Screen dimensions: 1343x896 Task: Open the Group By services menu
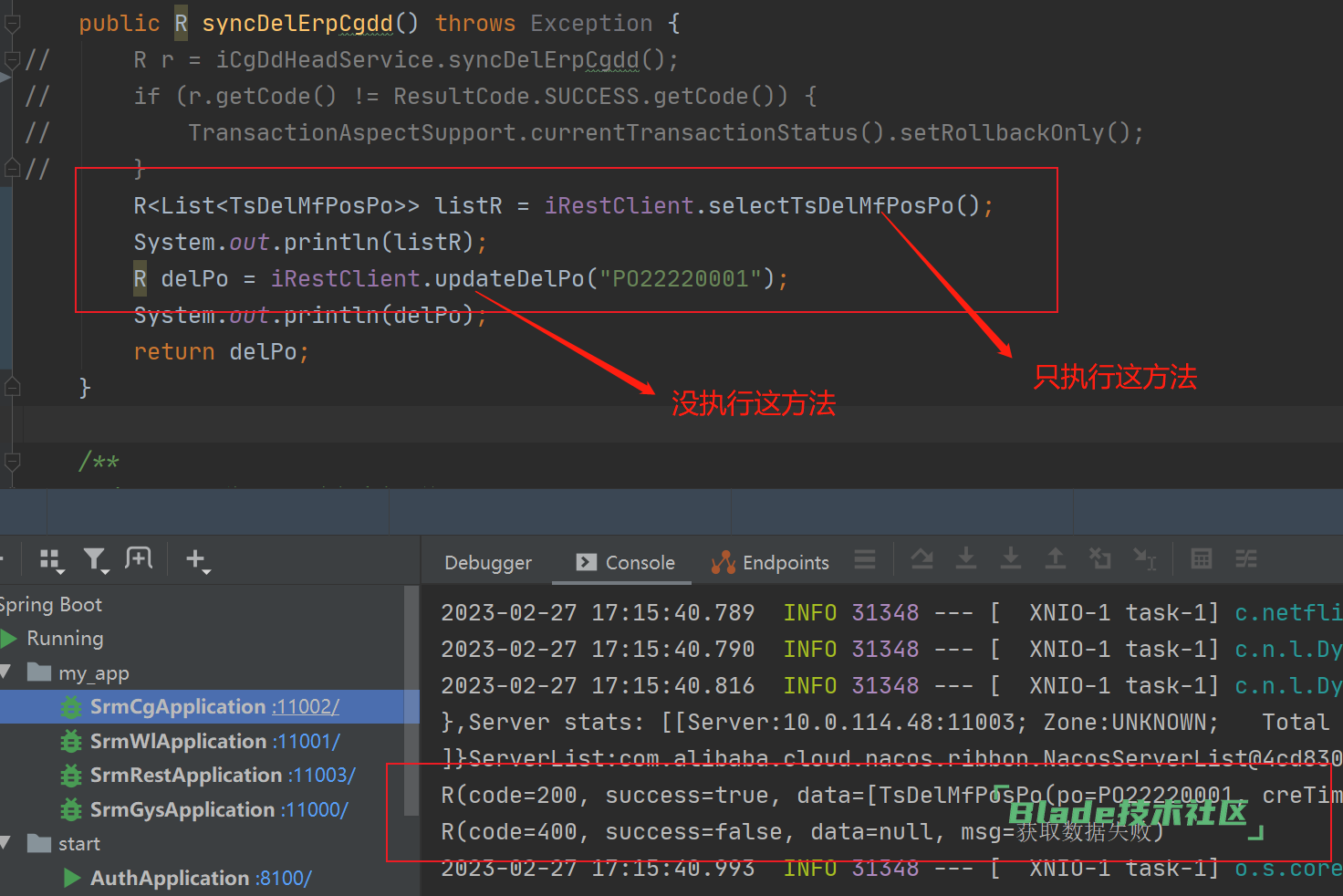[x=51, y=559]
